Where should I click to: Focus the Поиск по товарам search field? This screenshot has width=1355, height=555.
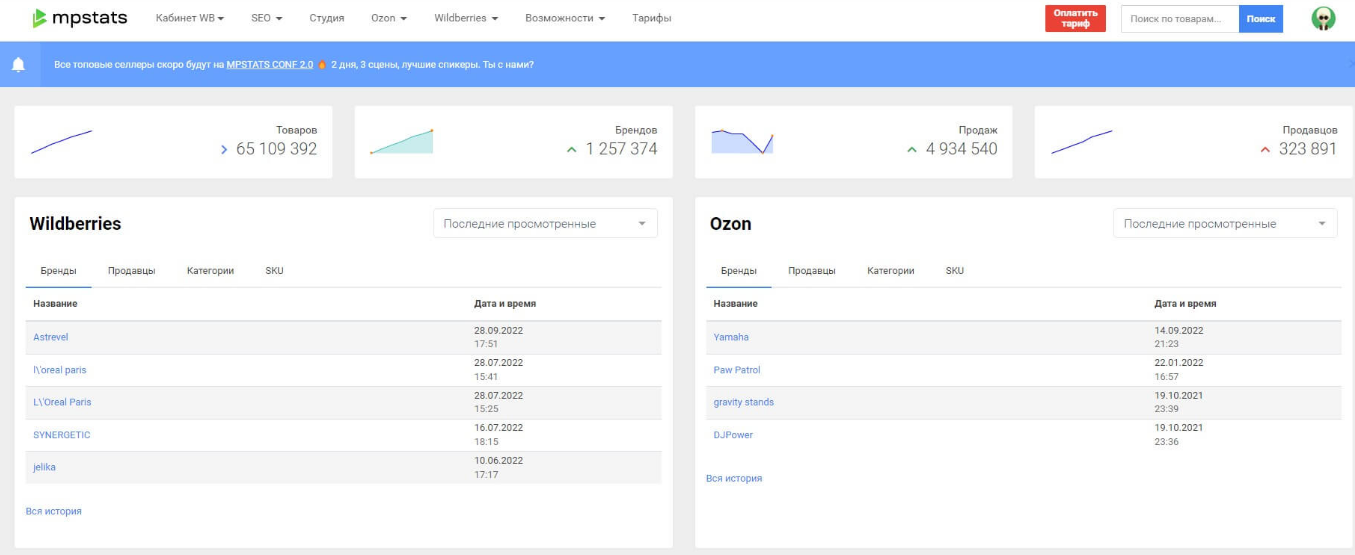pyautogui.click(x=1179, y=18)
